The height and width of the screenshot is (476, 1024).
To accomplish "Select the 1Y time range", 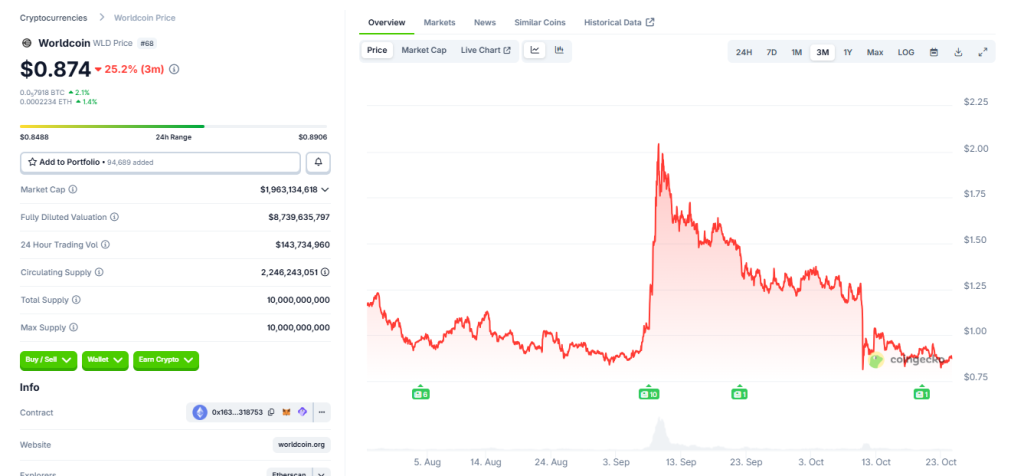I will pos(848,52).
